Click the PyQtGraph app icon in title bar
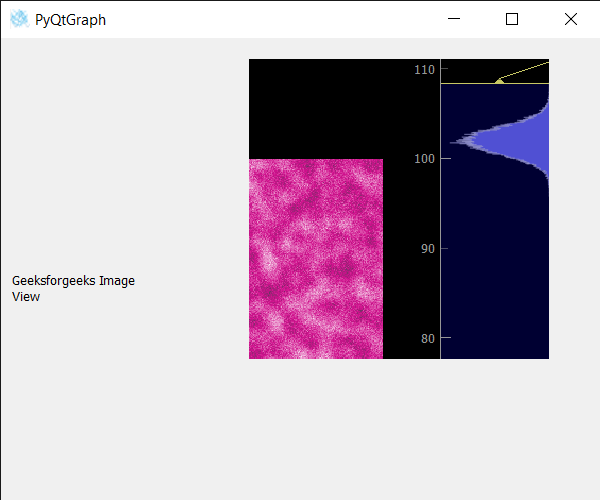This screenshot has height=500, width=600. [x=19, y=19]
